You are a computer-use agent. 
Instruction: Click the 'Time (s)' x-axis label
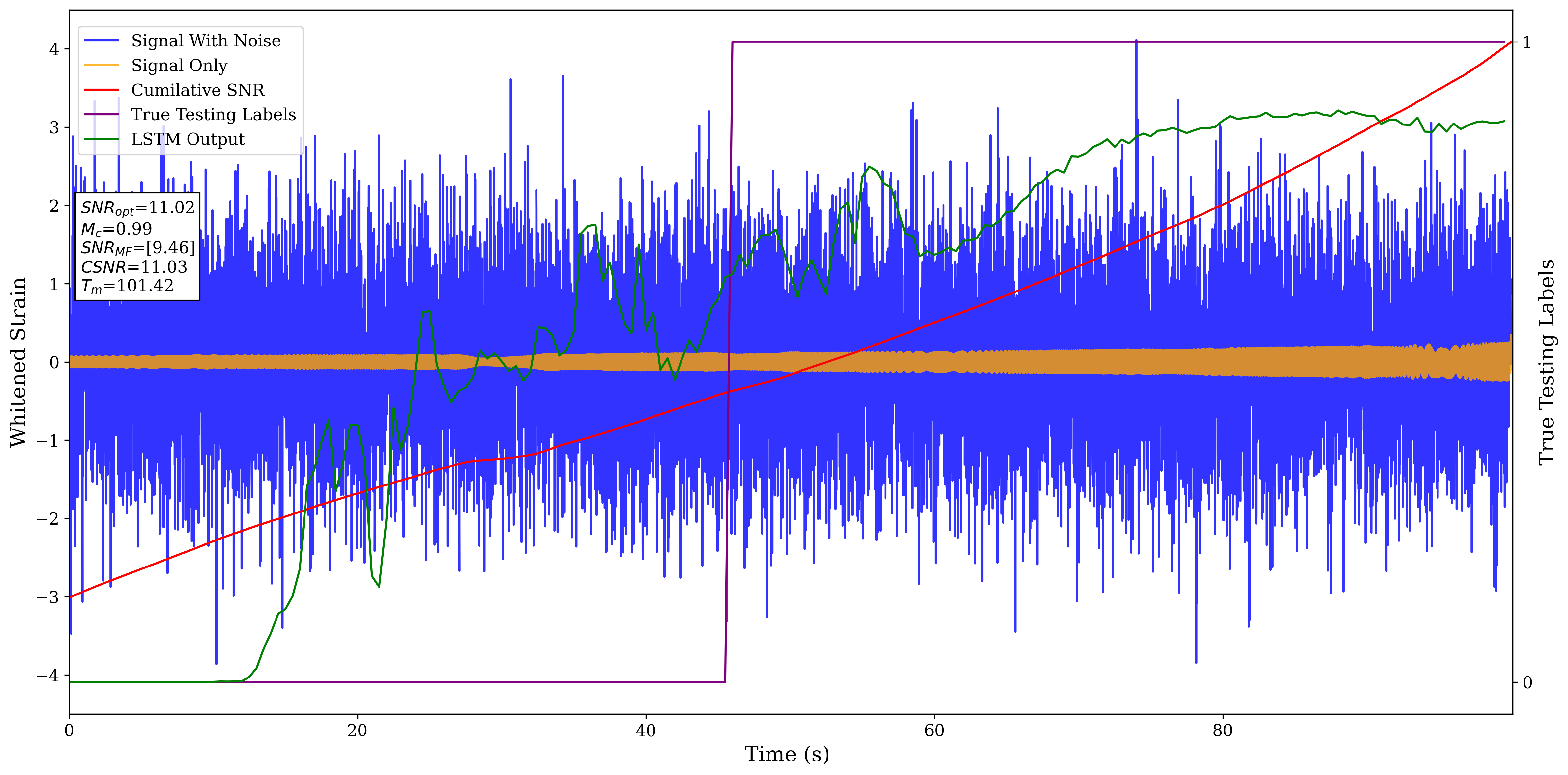[786, 754]
